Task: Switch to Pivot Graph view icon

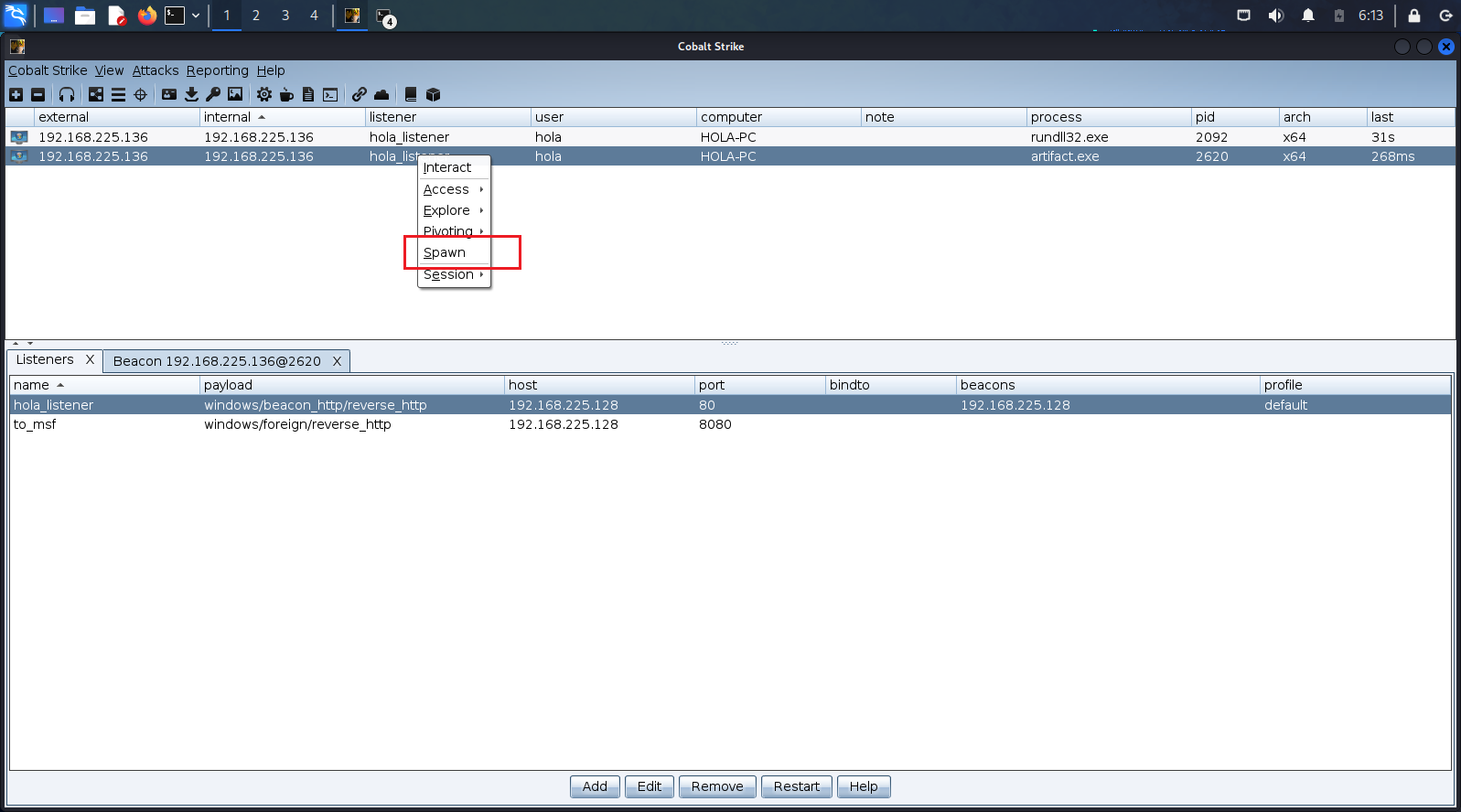Action: (96, 94)
